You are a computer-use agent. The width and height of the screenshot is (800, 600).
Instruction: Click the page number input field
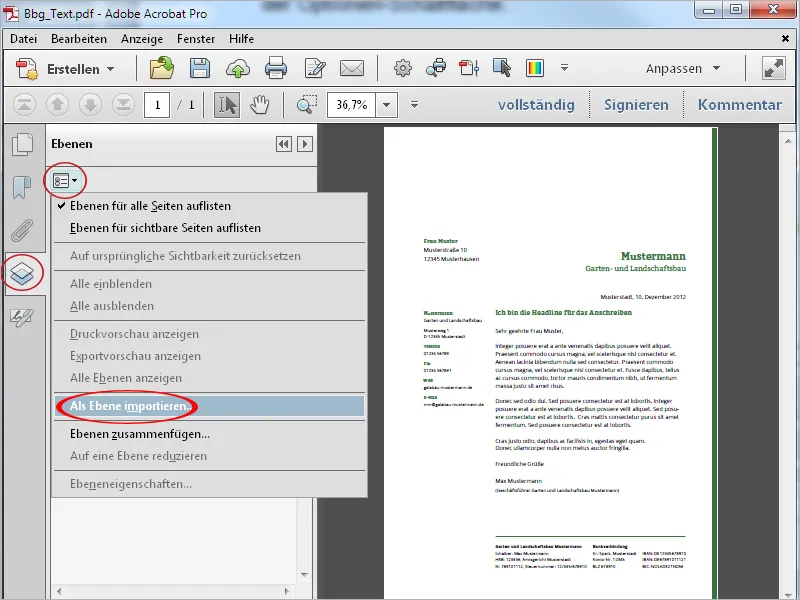(x=157, y=105)
